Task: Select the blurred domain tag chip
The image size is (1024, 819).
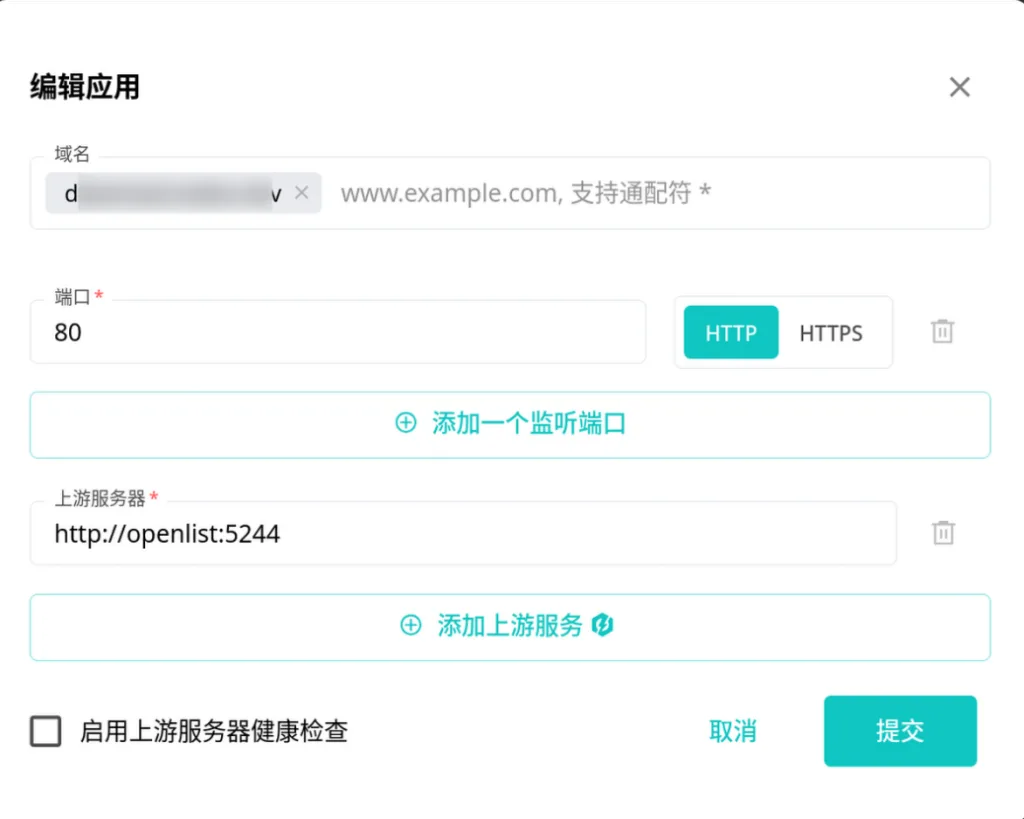Action: [x=170, y=193]
